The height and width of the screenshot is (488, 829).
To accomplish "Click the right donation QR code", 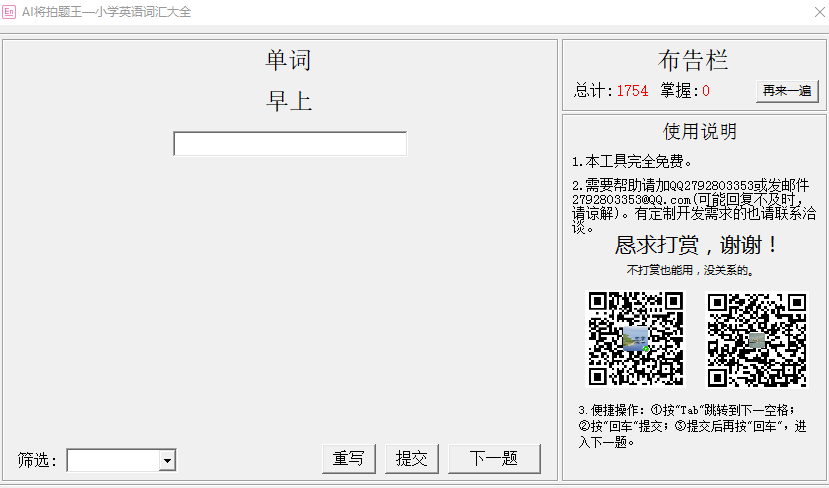I will point(757,340).
